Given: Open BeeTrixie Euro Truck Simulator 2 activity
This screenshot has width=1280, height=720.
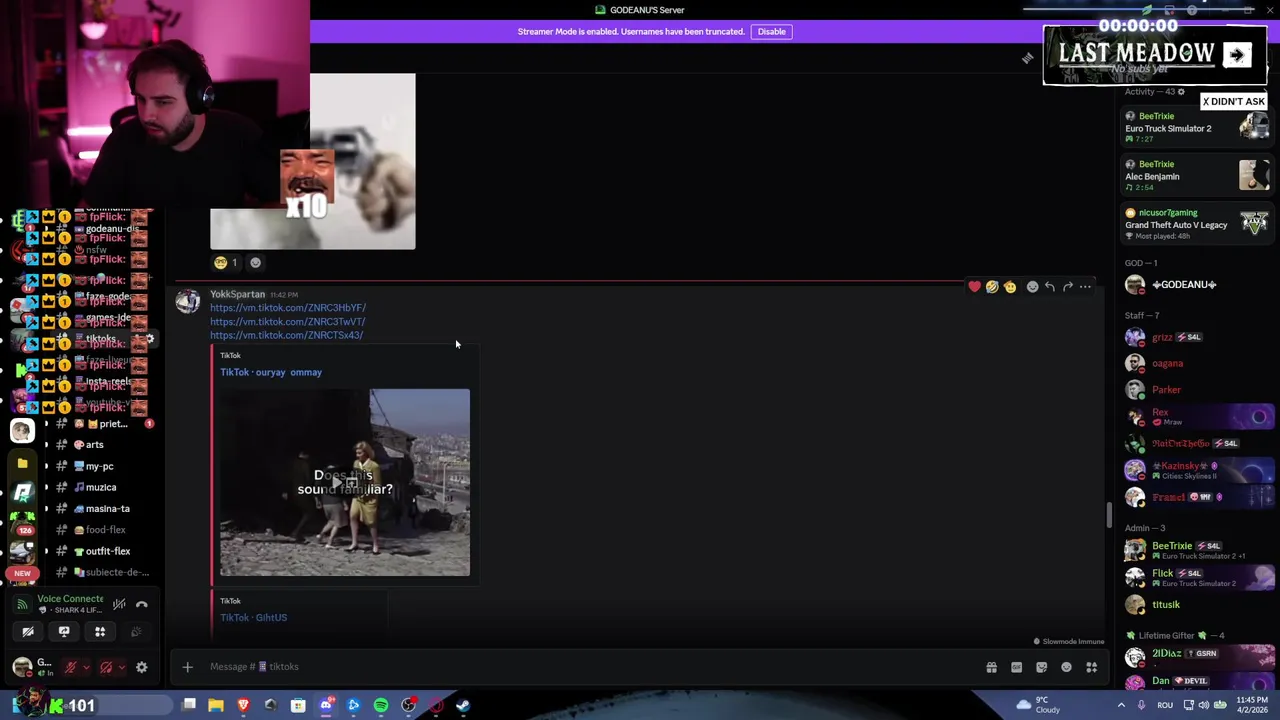Looking at the screenshot, I should coord(1196,127).
